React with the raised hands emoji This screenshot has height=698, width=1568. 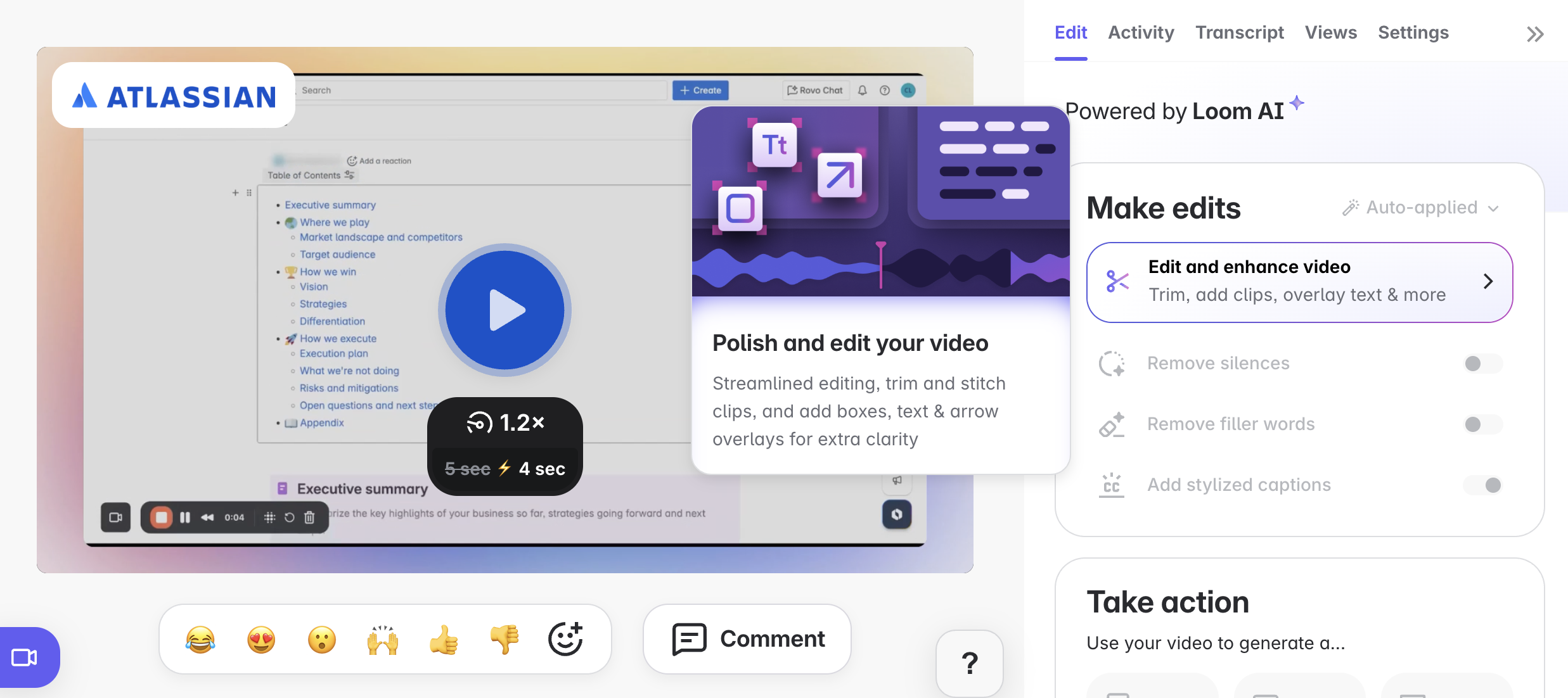tap(383, 640)
